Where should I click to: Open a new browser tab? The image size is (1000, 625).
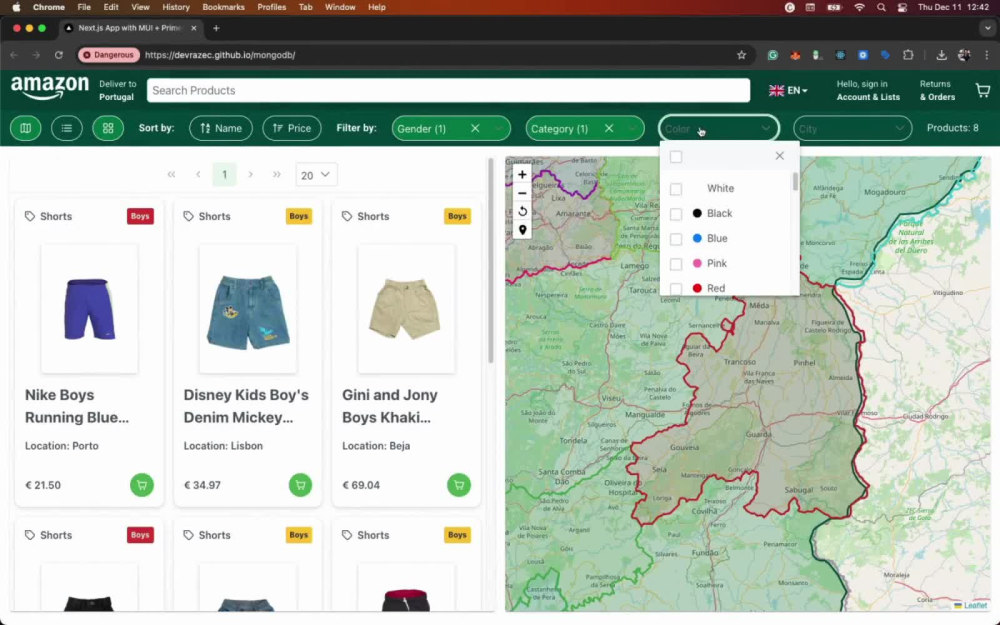point(216,28)
